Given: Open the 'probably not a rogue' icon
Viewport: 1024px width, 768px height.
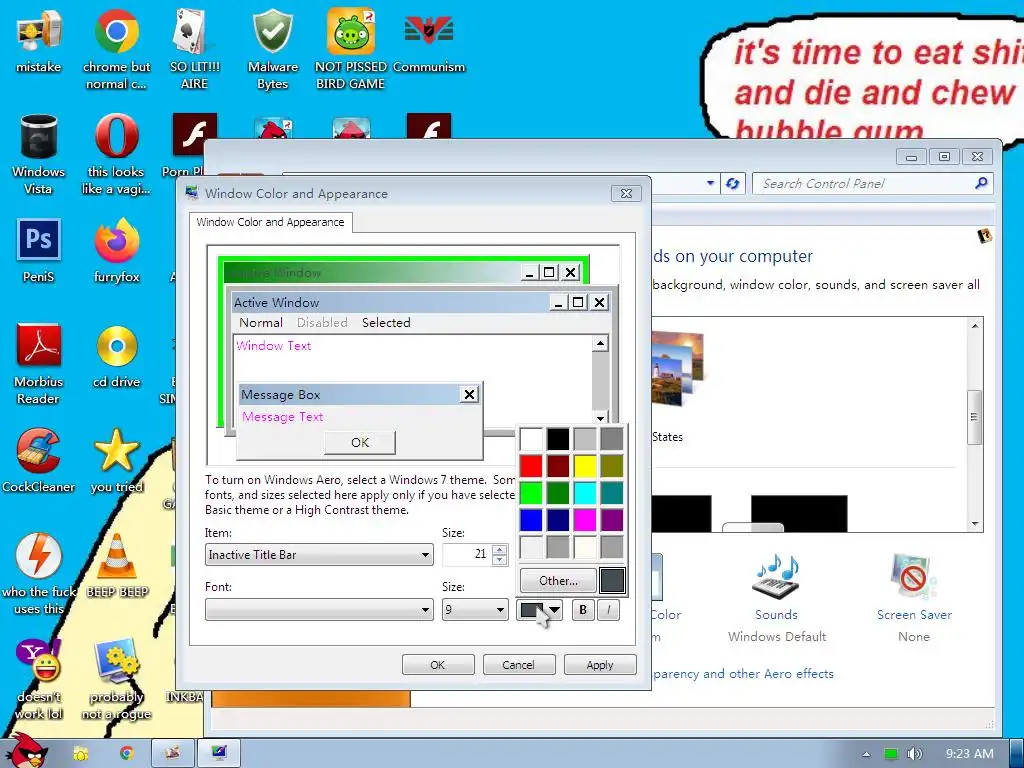Looking at the screenshot, I should (x=116, y=679).
